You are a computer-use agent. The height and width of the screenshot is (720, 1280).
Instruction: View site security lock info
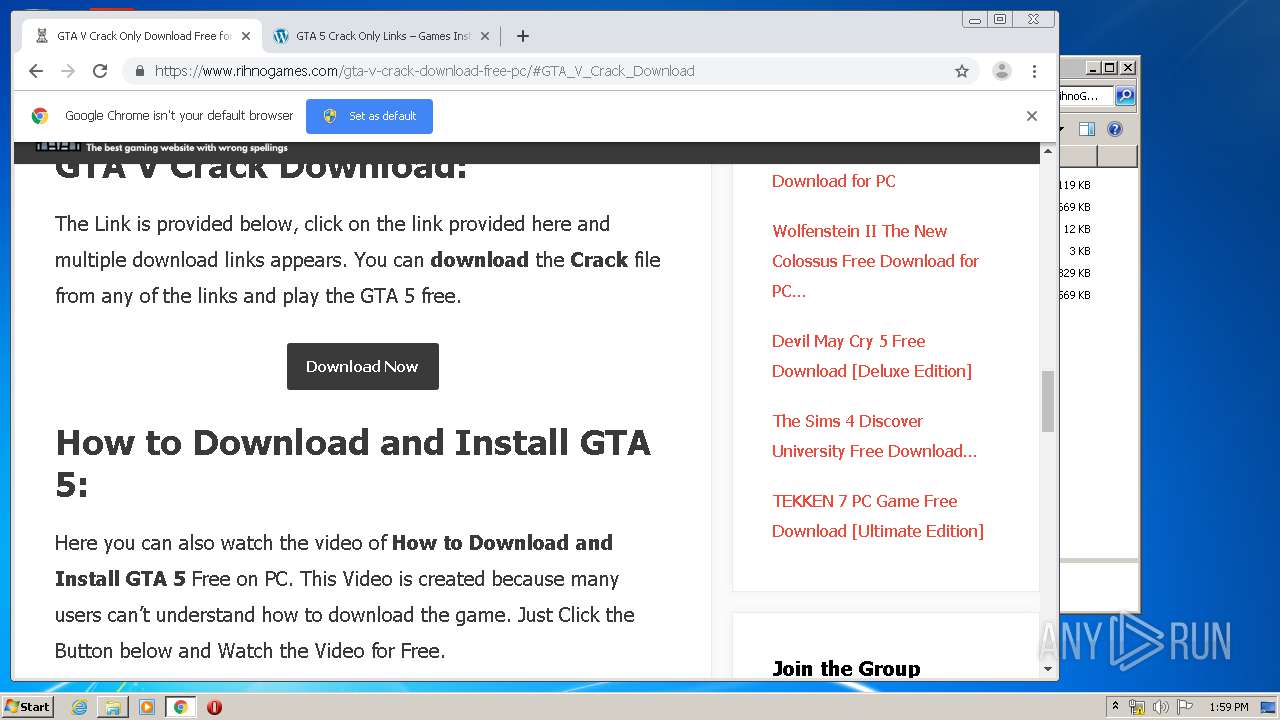pyautogui.click(x=139, y=71)
